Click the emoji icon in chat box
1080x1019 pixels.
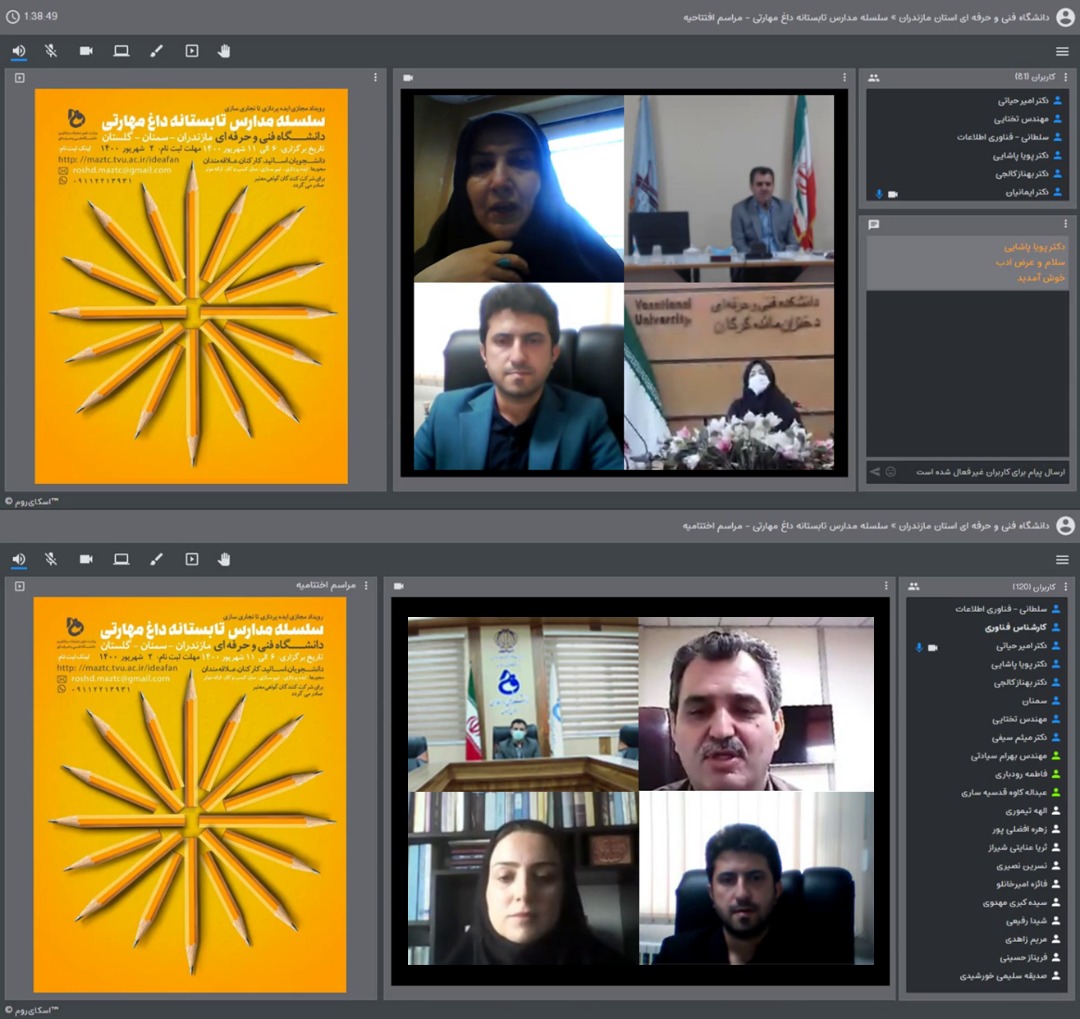pyautogui.click(x=891, y=472)
